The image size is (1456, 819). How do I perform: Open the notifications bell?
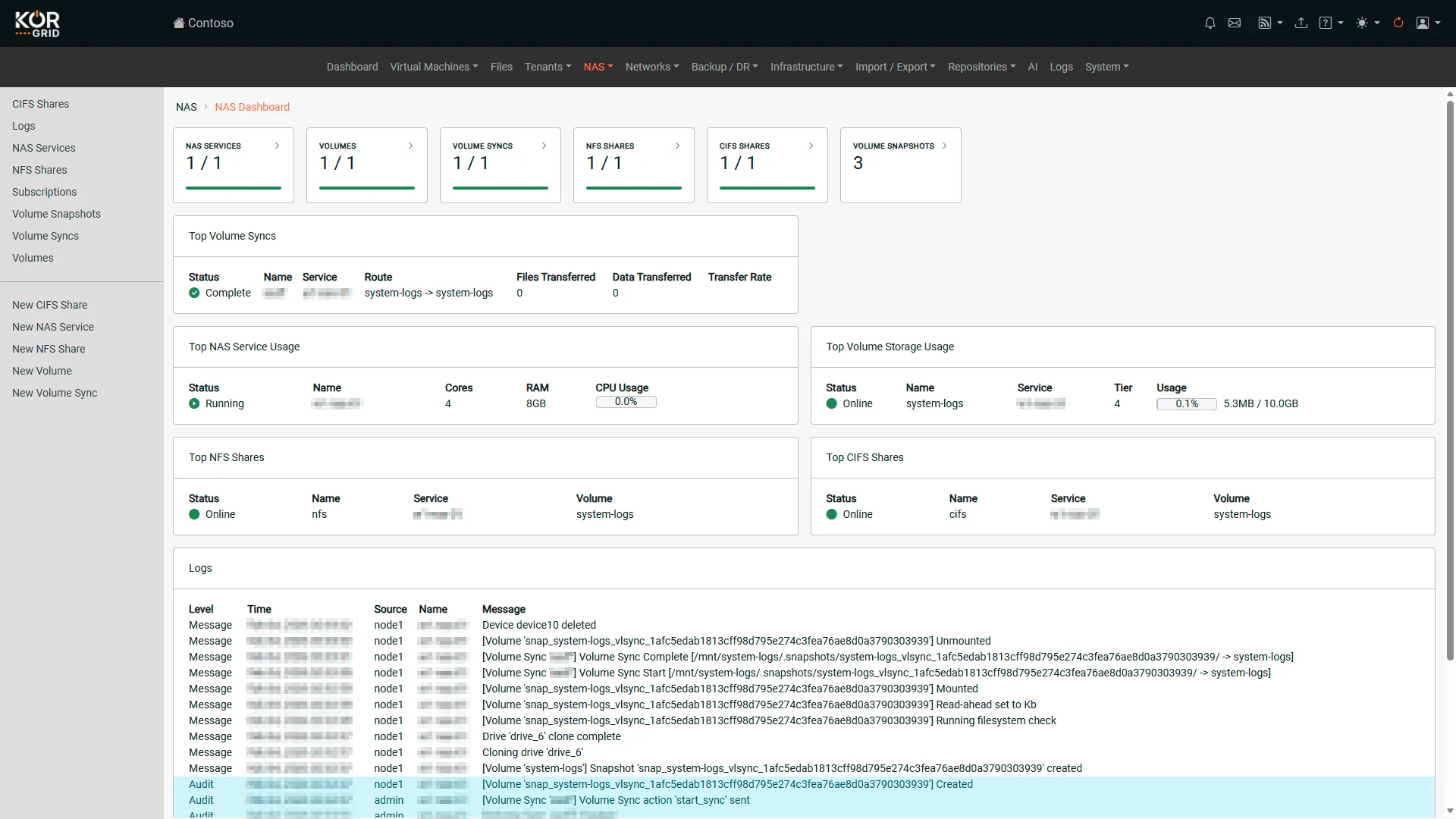click(x=1210, y=23)
